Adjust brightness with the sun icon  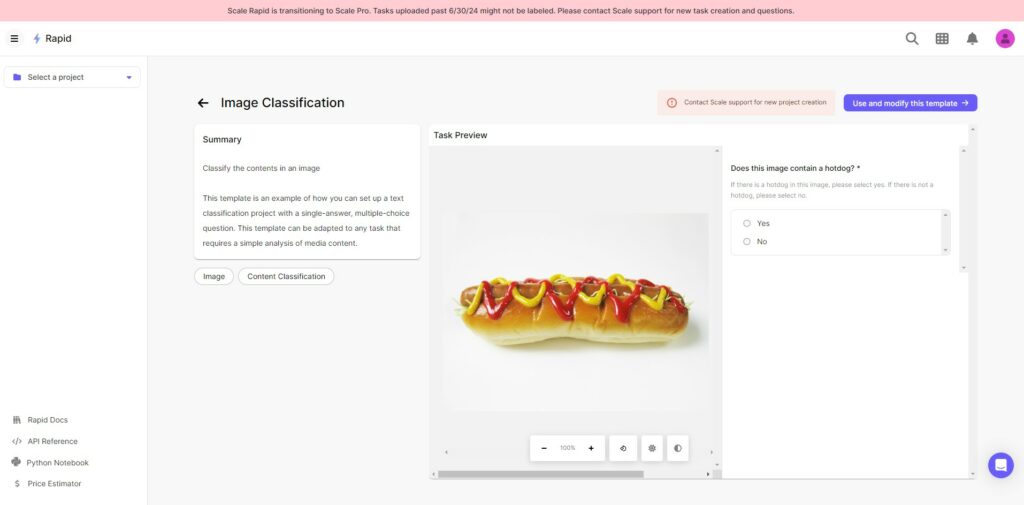[x=652, y=448]
